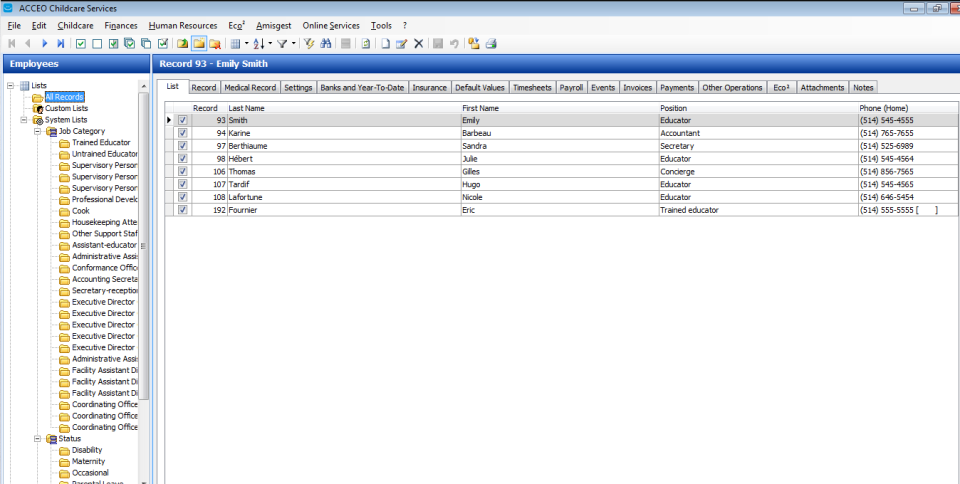
Task: Go to the next record arrow
Action: (x=45, y=43)
